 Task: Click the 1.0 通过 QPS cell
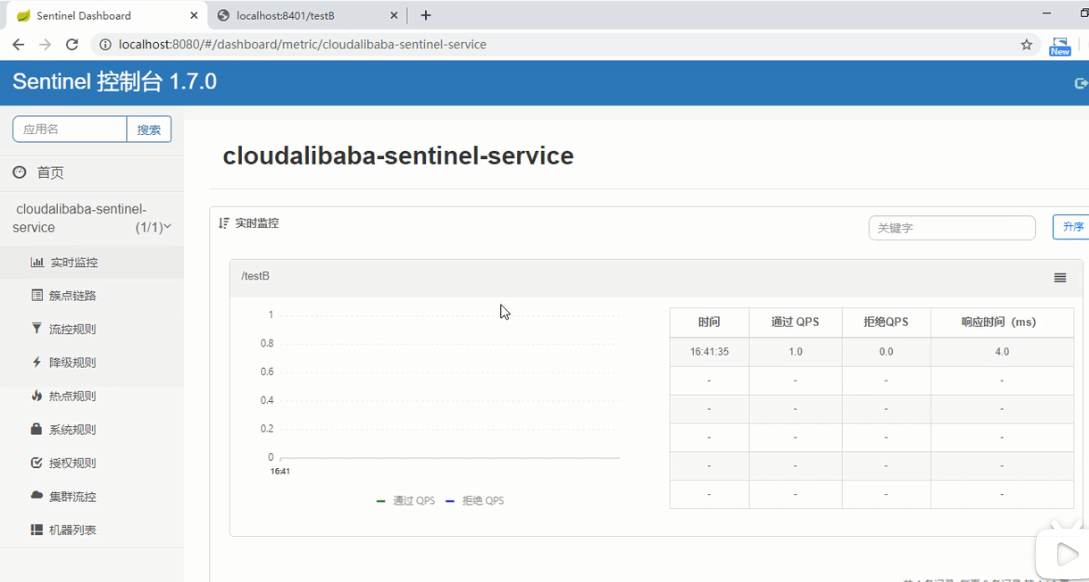point(795,352)
